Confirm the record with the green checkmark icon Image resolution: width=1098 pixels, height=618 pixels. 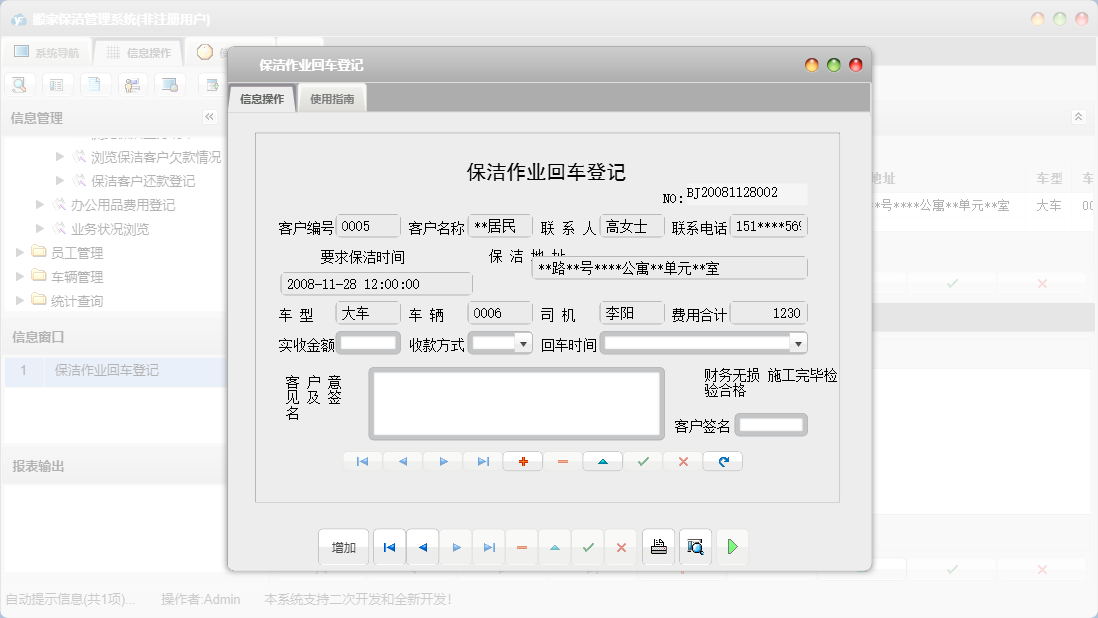pos(643,461)
